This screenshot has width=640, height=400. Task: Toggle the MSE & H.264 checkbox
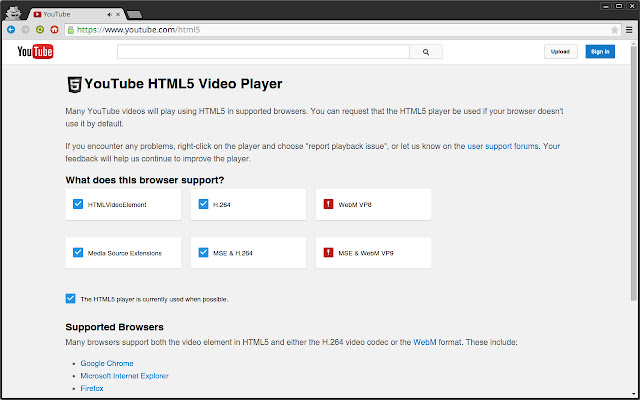[x=203, y=253]
